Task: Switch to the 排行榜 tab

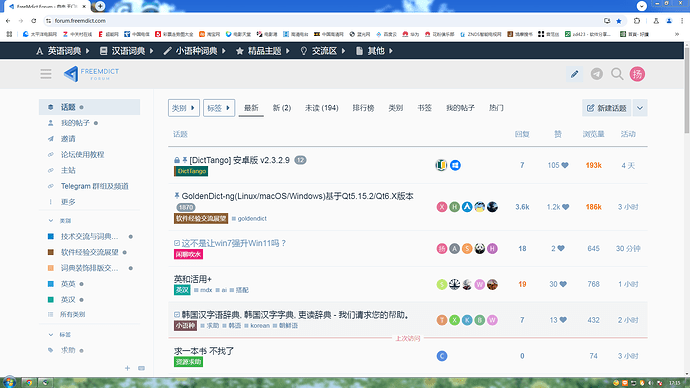Action: (363, 108)
